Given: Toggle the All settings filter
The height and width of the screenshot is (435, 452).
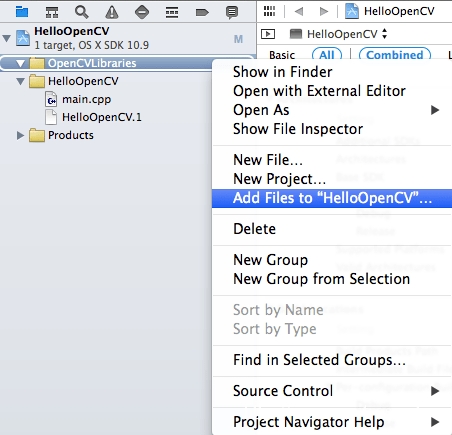Looking at the screenshot, I should click(x=327, y=55).
